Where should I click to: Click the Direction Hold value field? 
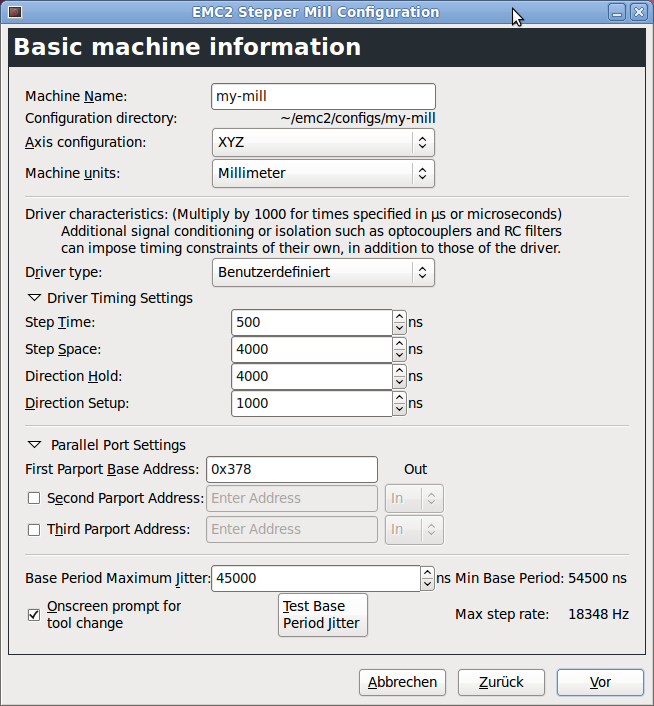(x=311, y=376)
